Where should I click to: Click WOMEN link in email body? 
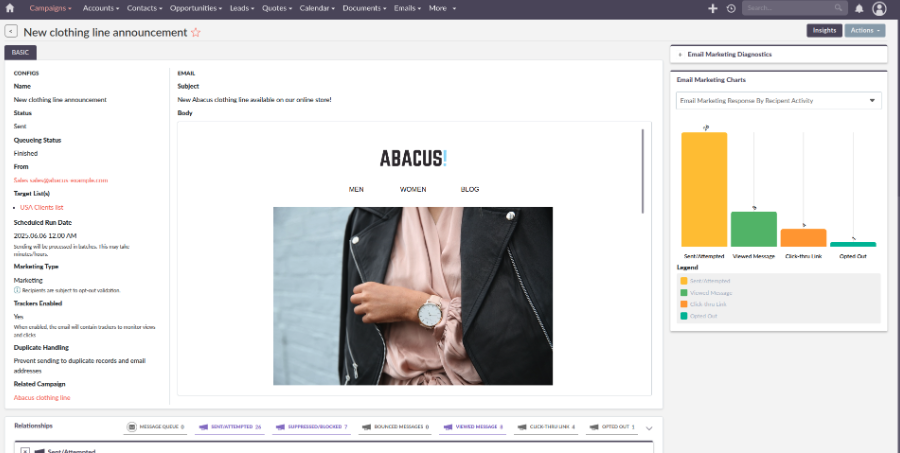(x=413, y=189)
